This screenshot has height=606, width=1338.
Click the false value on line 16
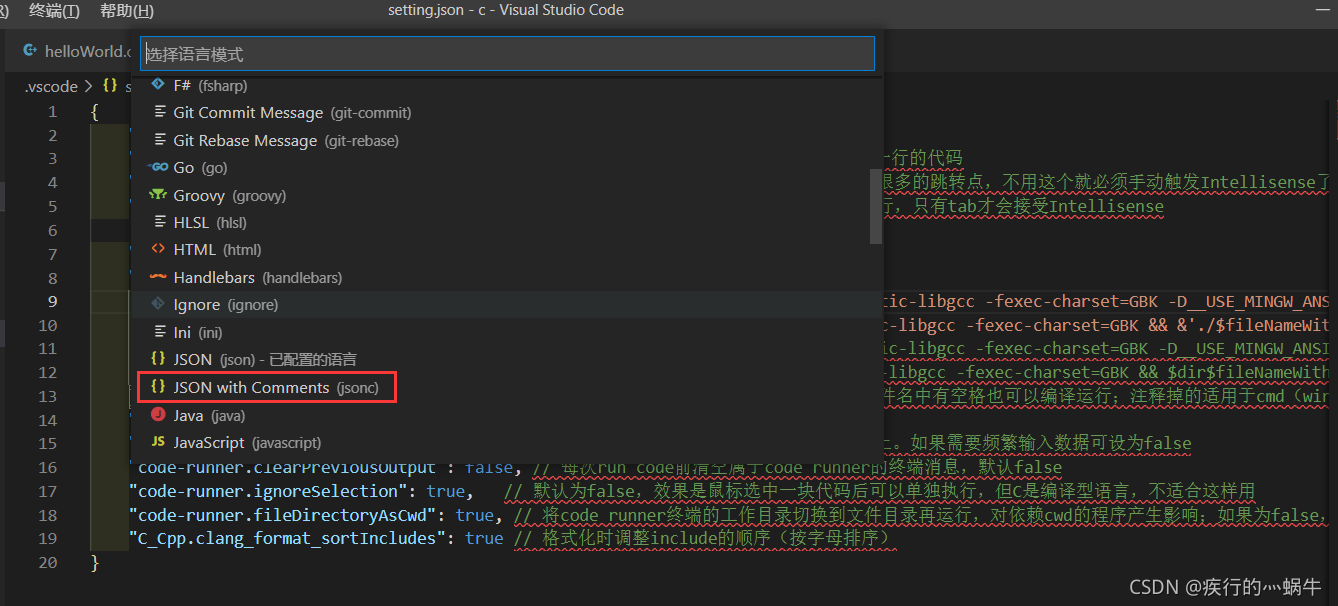tap(489, 467)
